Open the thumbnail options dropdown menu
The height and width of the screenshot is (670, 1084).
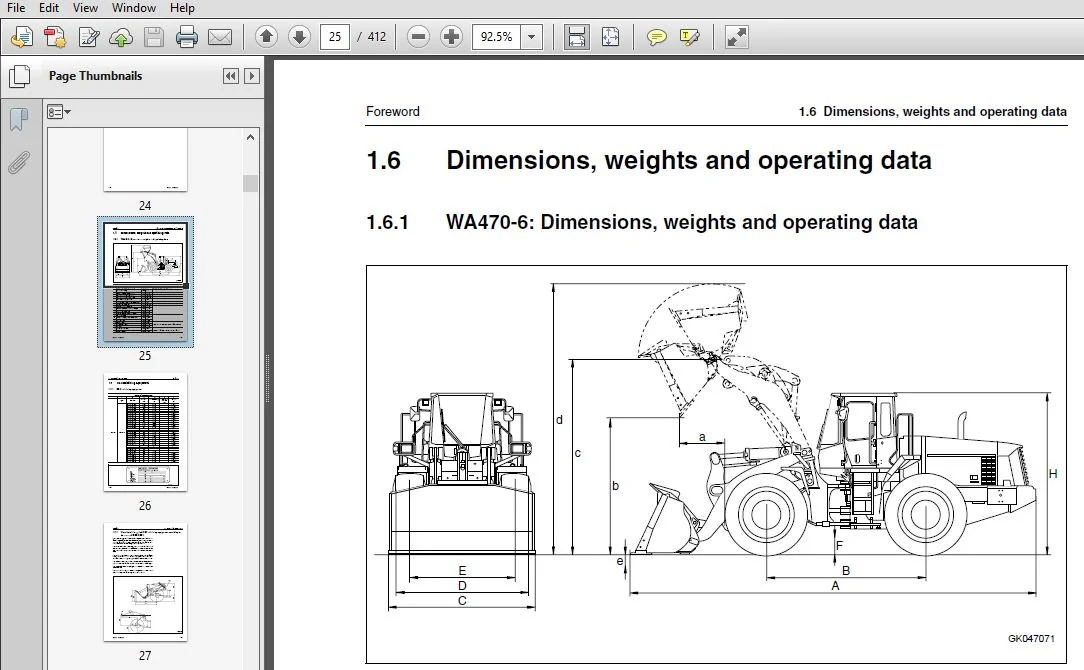(59, 111)
